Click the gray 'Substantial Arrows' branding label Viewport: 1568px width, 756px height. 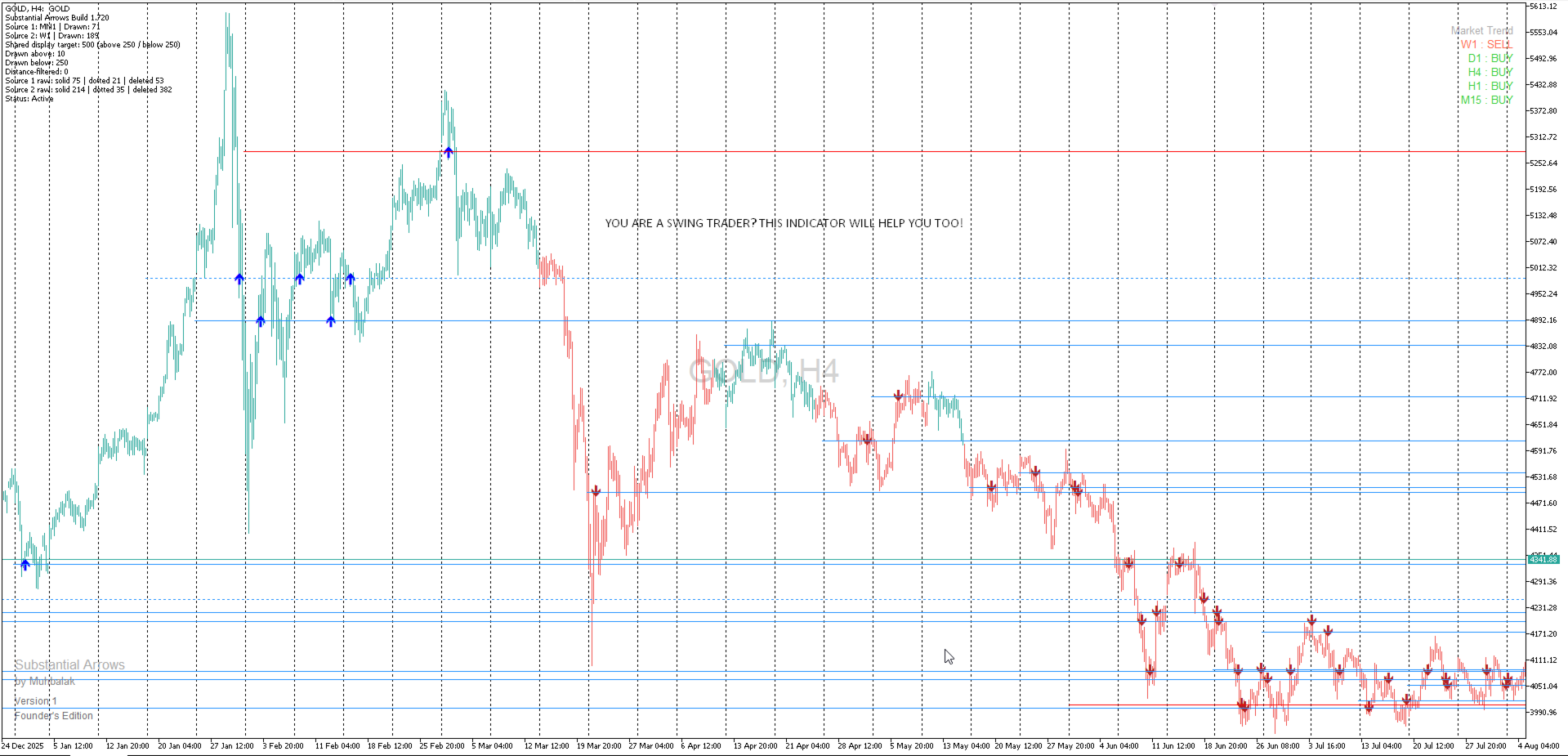tap(70, 664)
